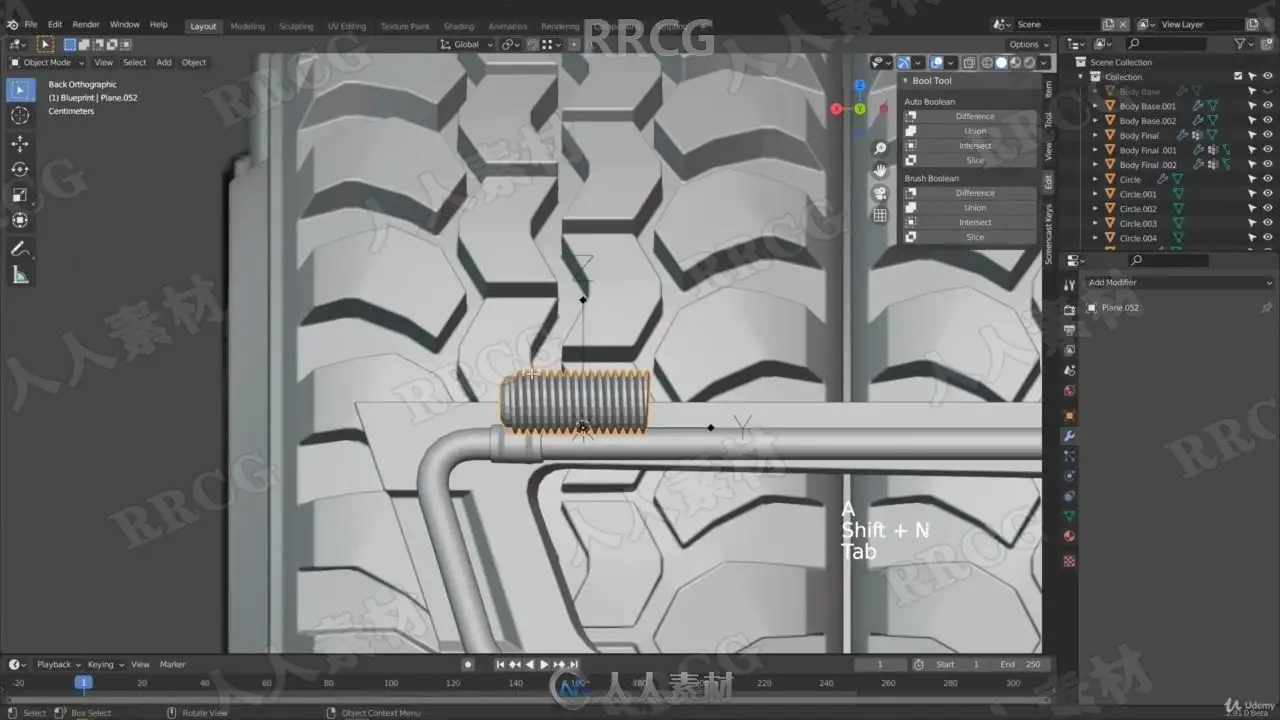Screen dimensions: 1280x720
Task: Hide Circle.003 using its eye icon
Action: coord(1268,224)
